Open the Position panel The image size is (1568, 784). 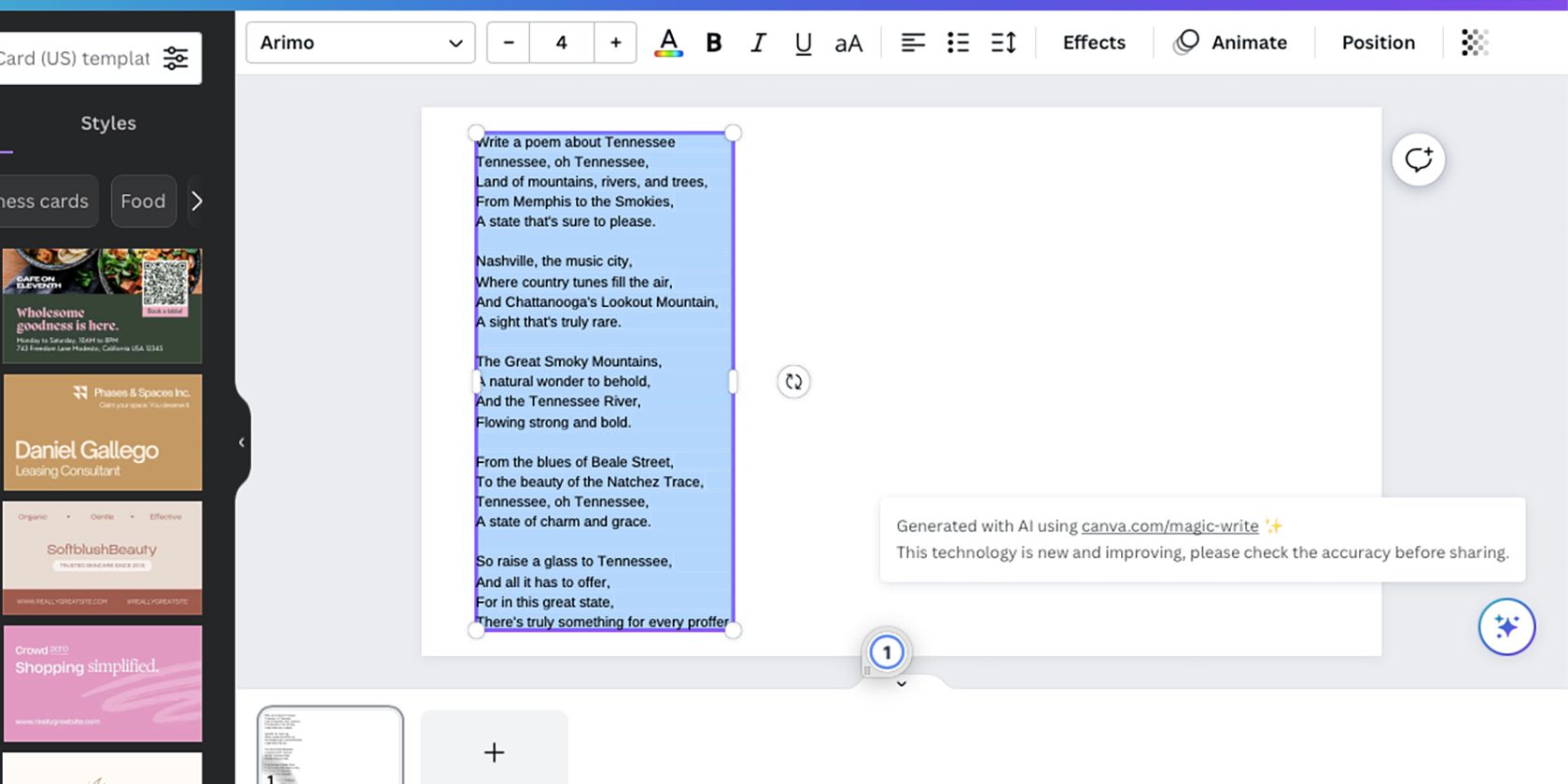(x=1379, y=43)
